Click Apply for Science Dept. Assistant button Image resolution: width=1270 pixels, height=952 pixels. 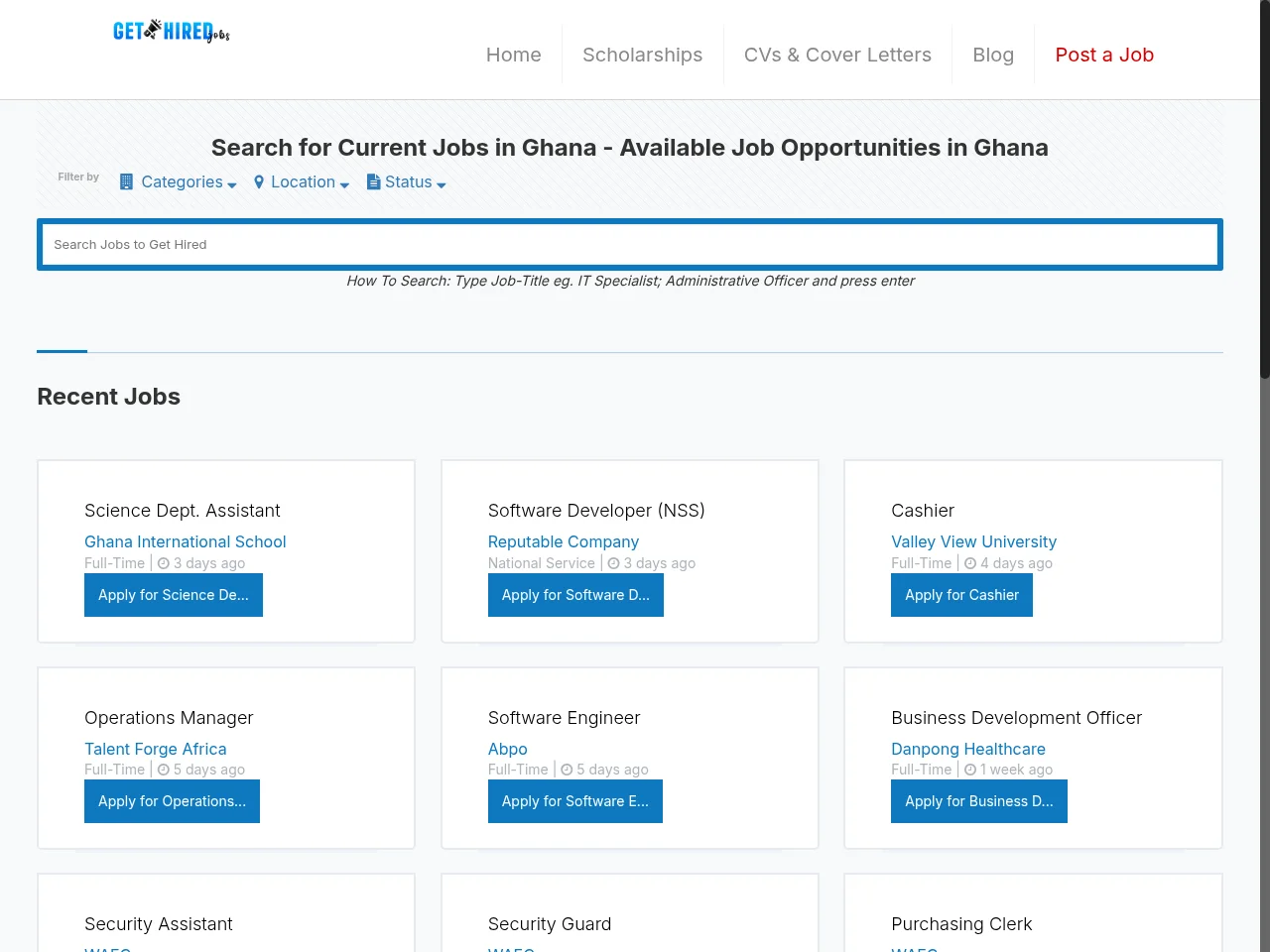174,595
